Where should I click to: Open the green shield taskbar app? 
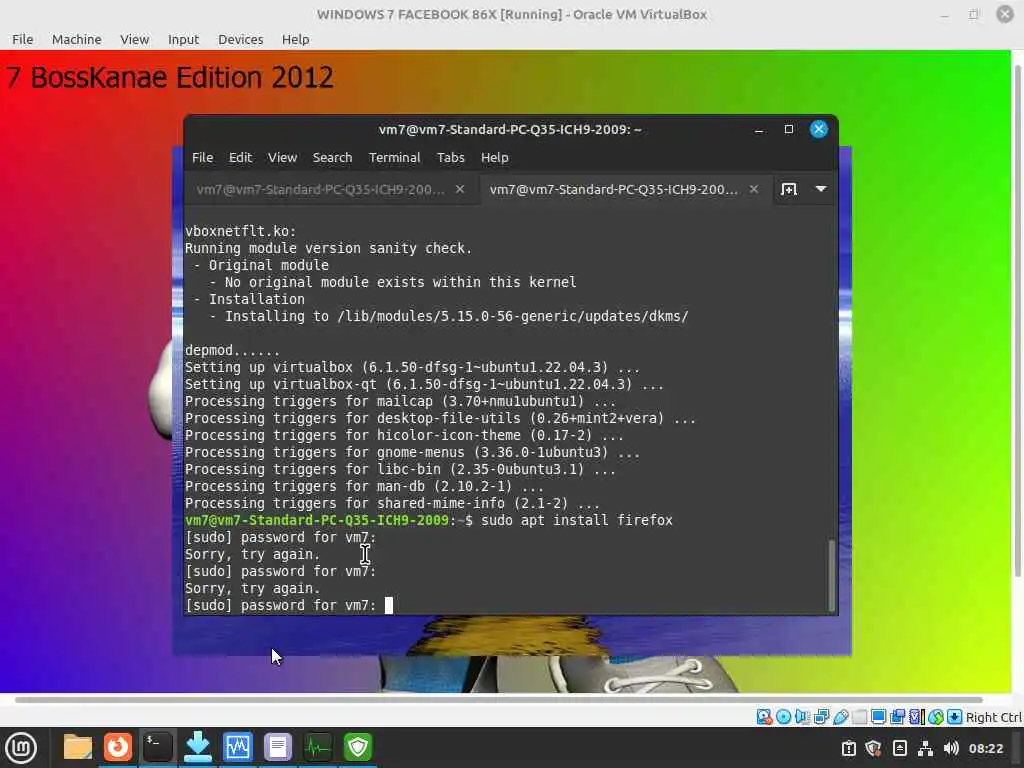pos(358,747)
